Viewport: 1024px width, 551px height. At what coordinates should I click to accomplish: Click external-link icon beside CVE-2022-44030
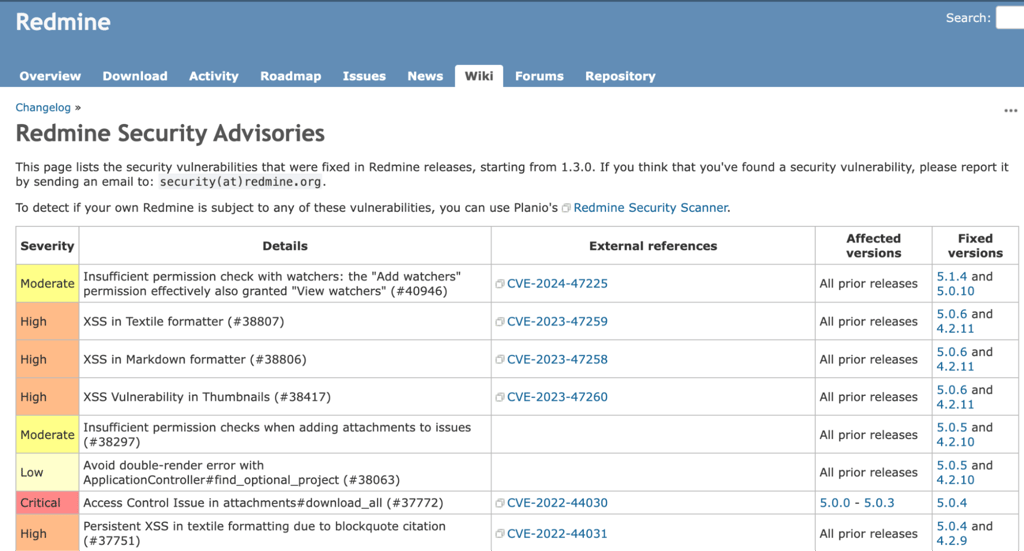(500, 503)
